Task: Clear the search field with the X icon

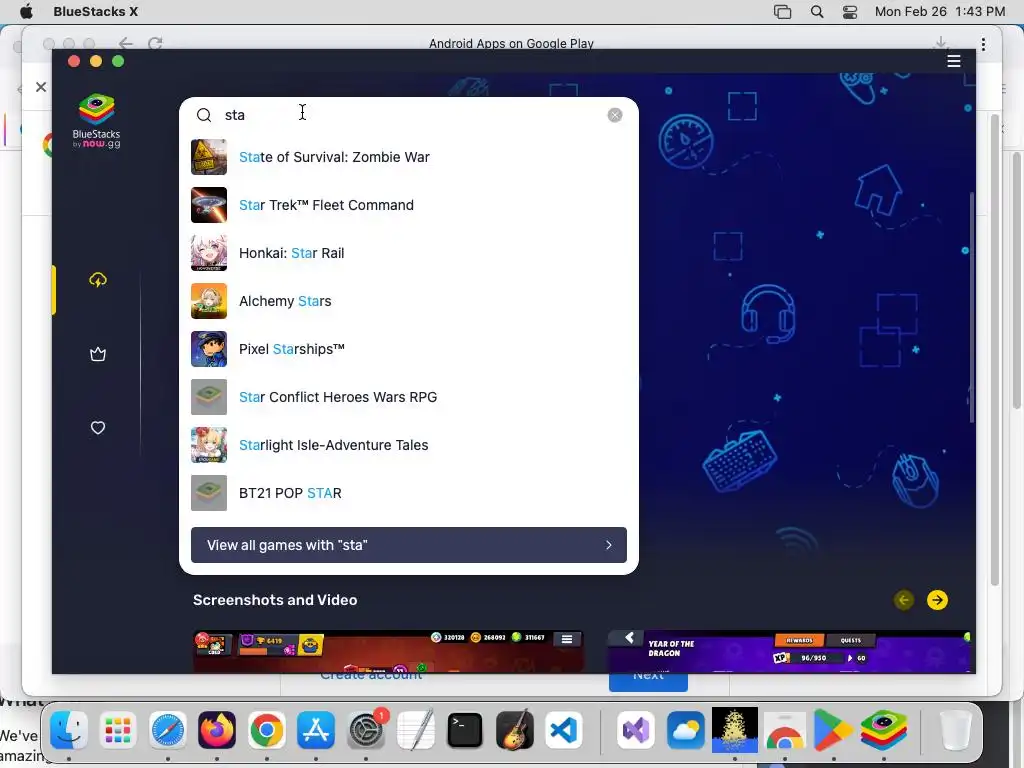Action: click(615, 115)
